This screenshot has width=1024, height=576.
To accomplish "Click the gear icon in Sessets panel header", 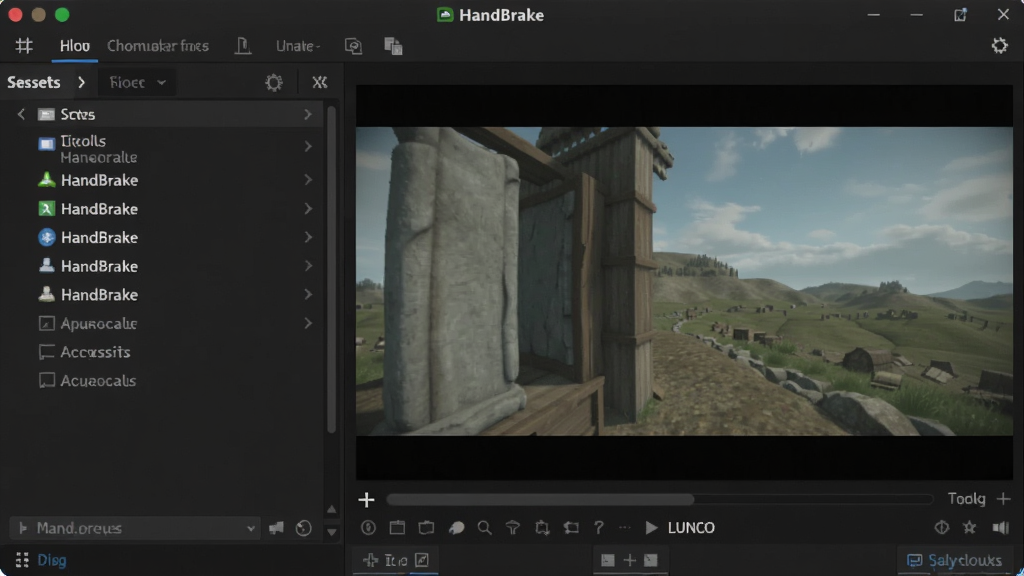I will [274, 82].
